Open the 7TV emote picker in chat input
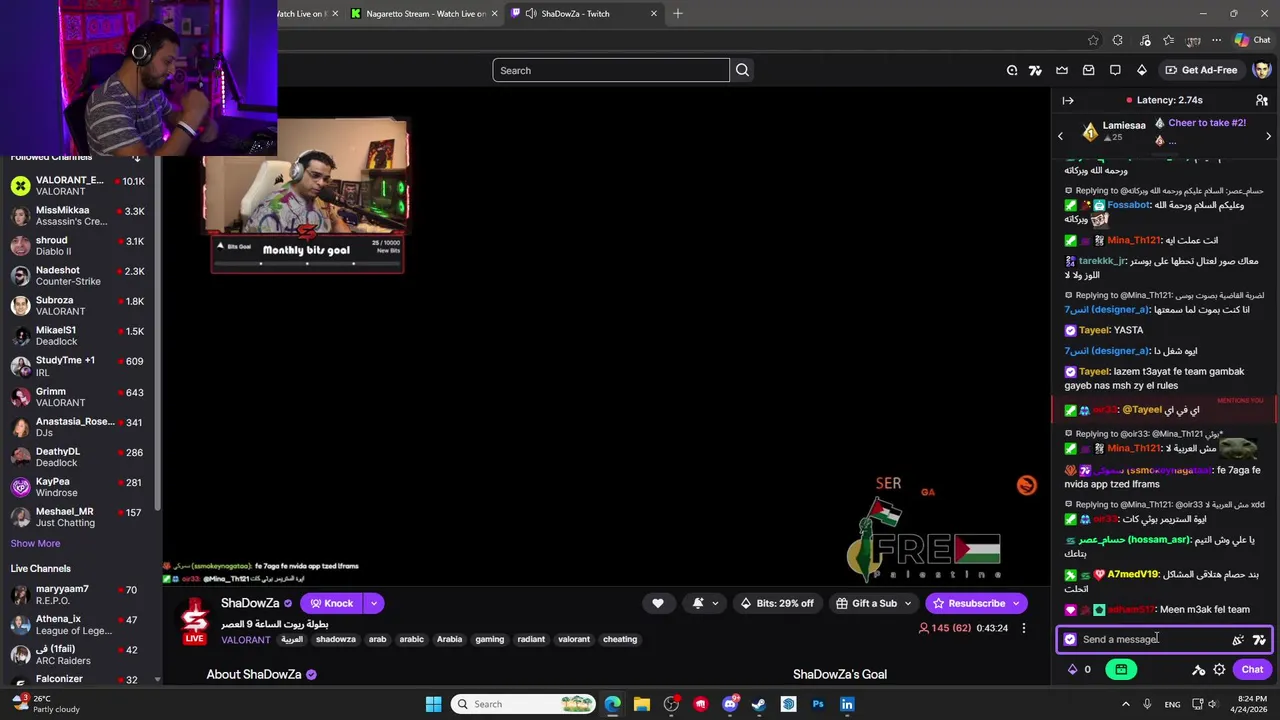The width and height of the screenshot is (1280, 720). [1259, 640]
